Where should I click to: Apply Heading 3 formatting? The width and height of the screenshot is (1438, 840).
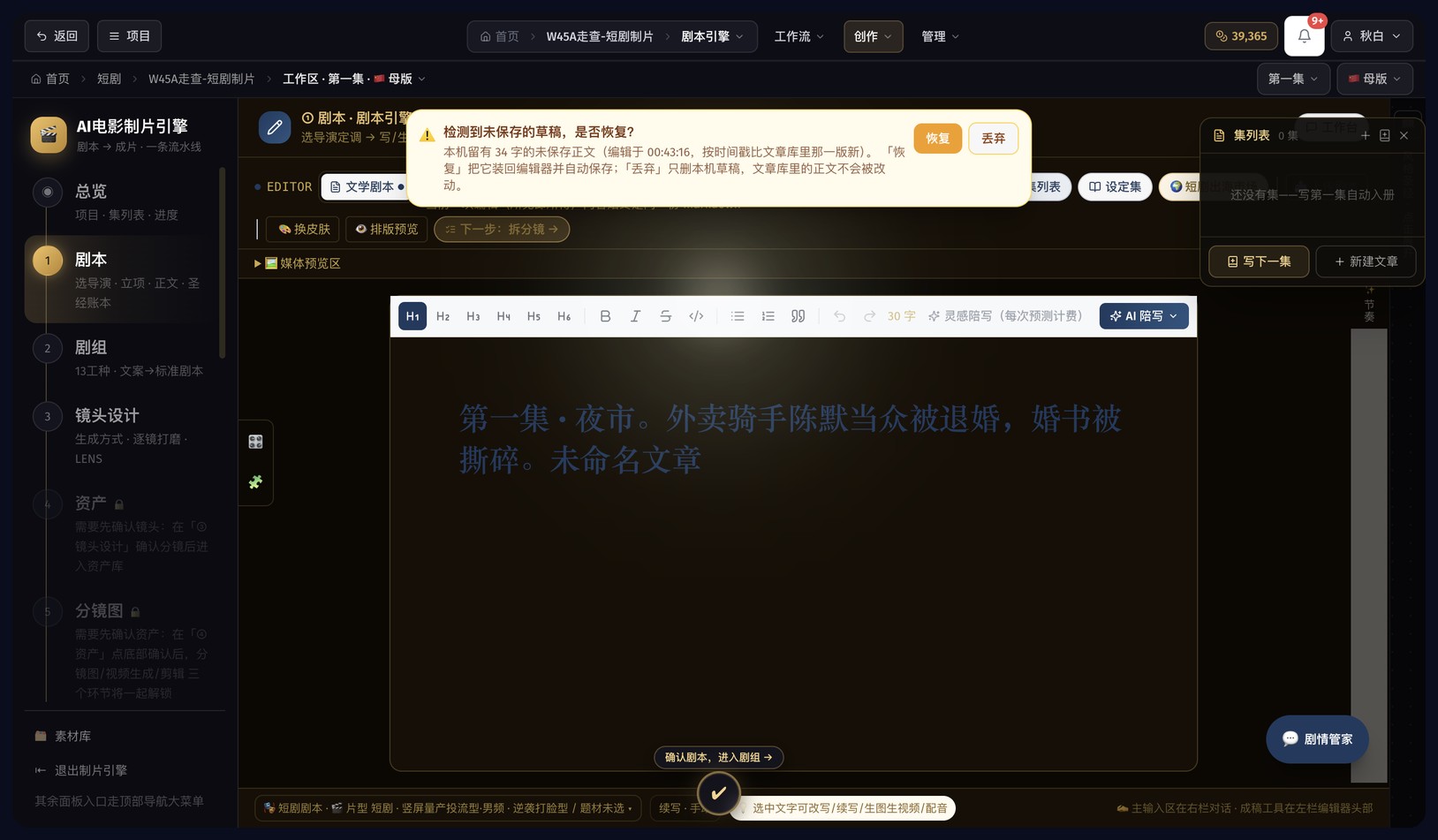473,316
